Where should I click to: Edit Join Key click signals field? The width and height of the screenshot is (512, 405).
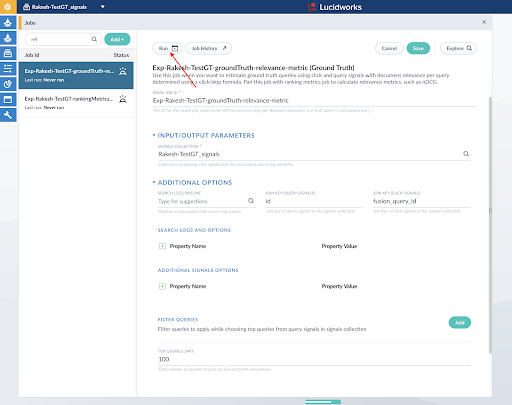422,201
